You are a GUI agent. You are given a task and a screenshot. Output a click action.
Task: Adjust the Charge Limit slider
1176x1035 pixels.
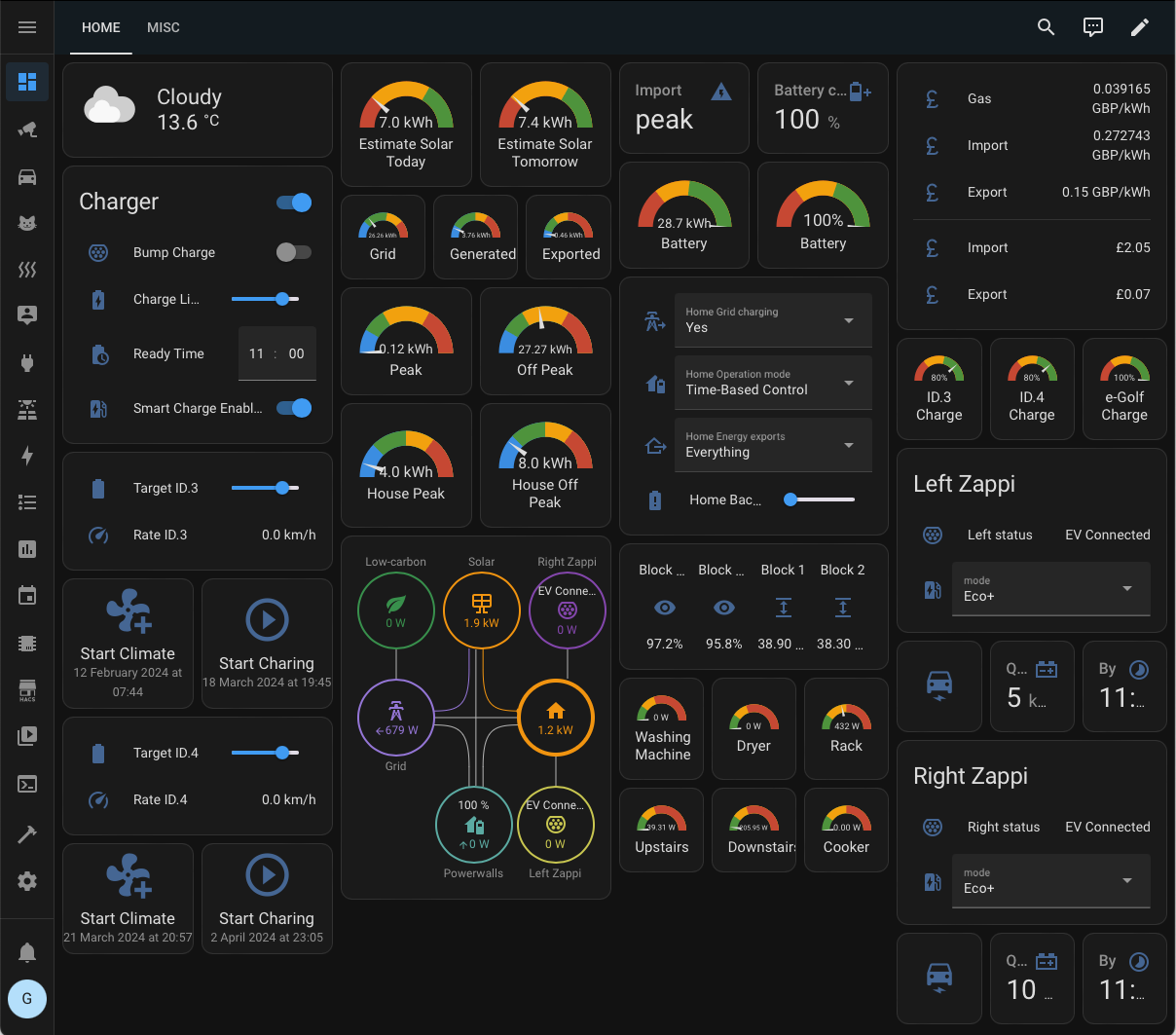point(265,299)
